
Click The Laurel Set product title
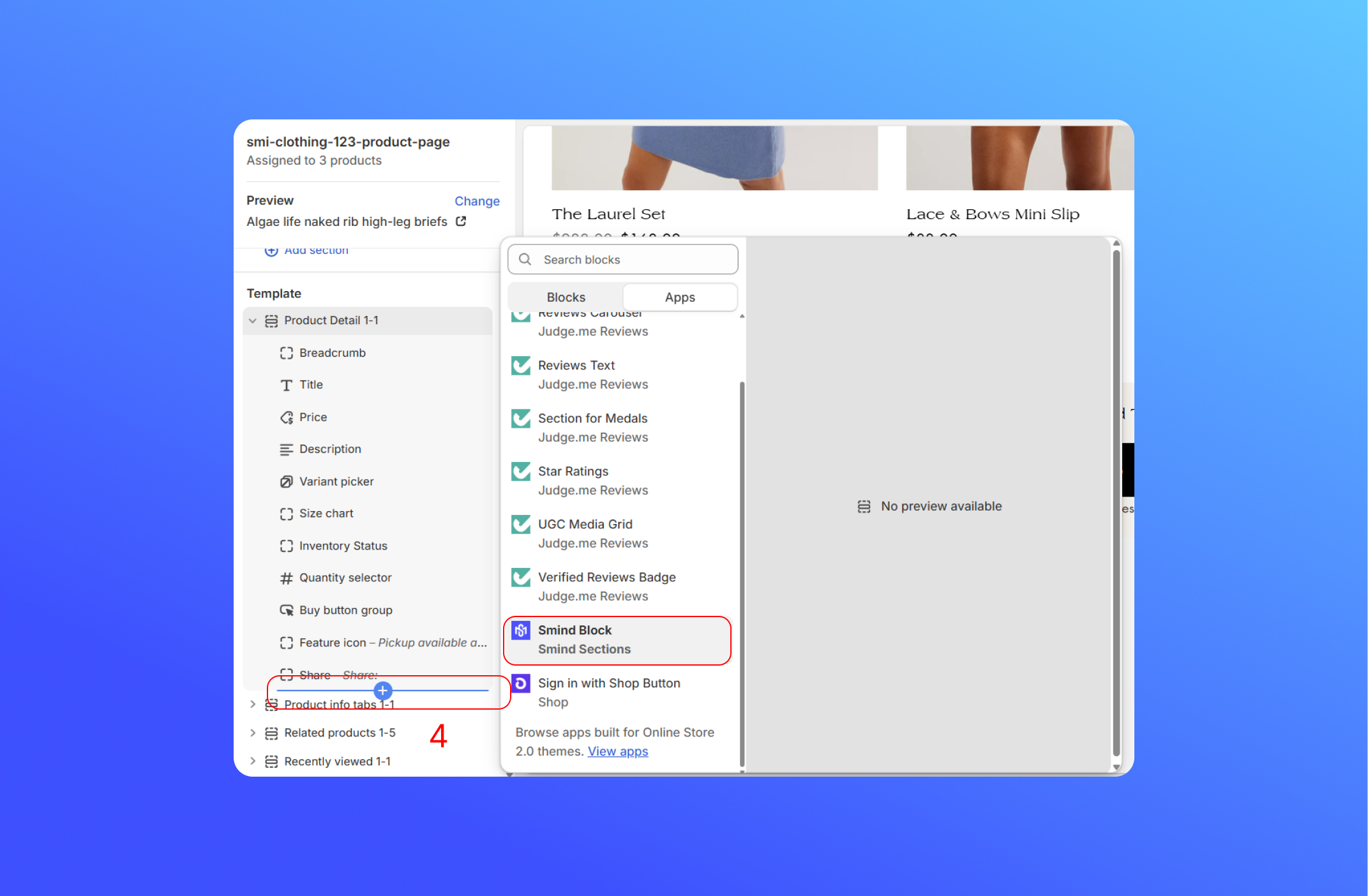tap(608, 214)
